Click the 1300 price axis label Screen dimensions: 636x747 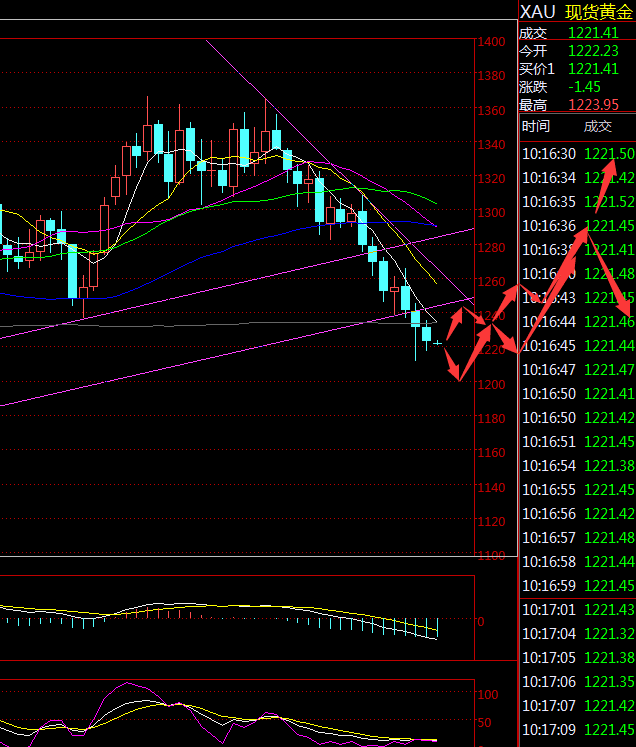pyautogui.click(x=491, y=212)
